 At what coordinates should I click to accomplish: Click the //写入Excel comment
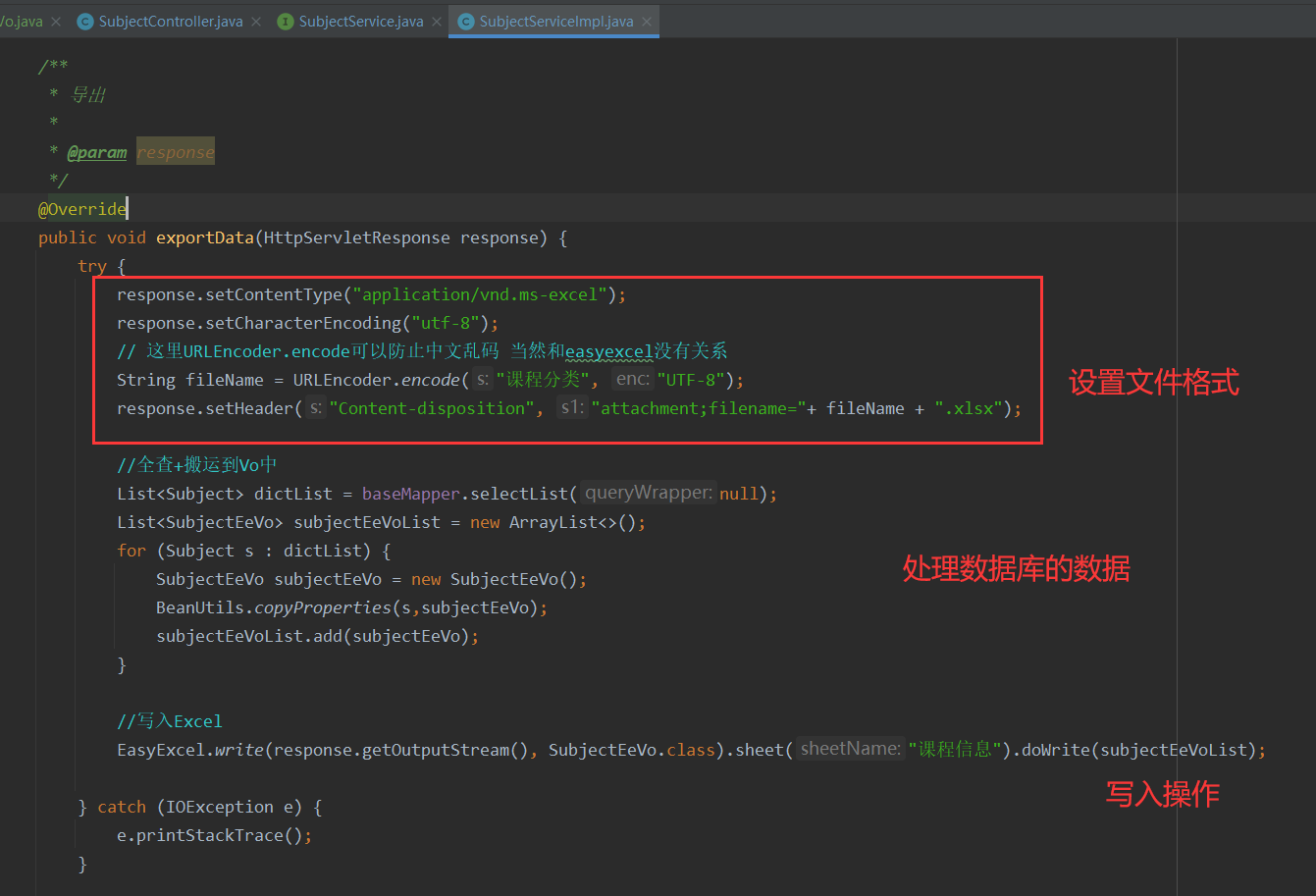(170, 721)
